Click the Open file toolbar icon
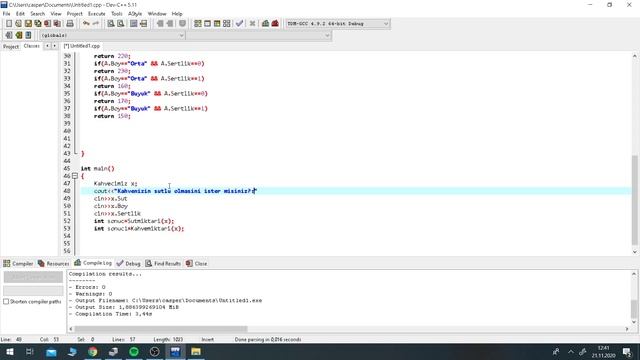Screen dimensions: 640x360 18,24
